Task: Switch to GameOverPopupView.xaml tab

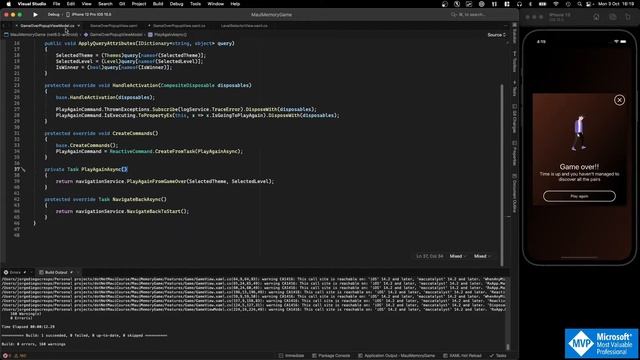Action: click(x=113, y=26)
